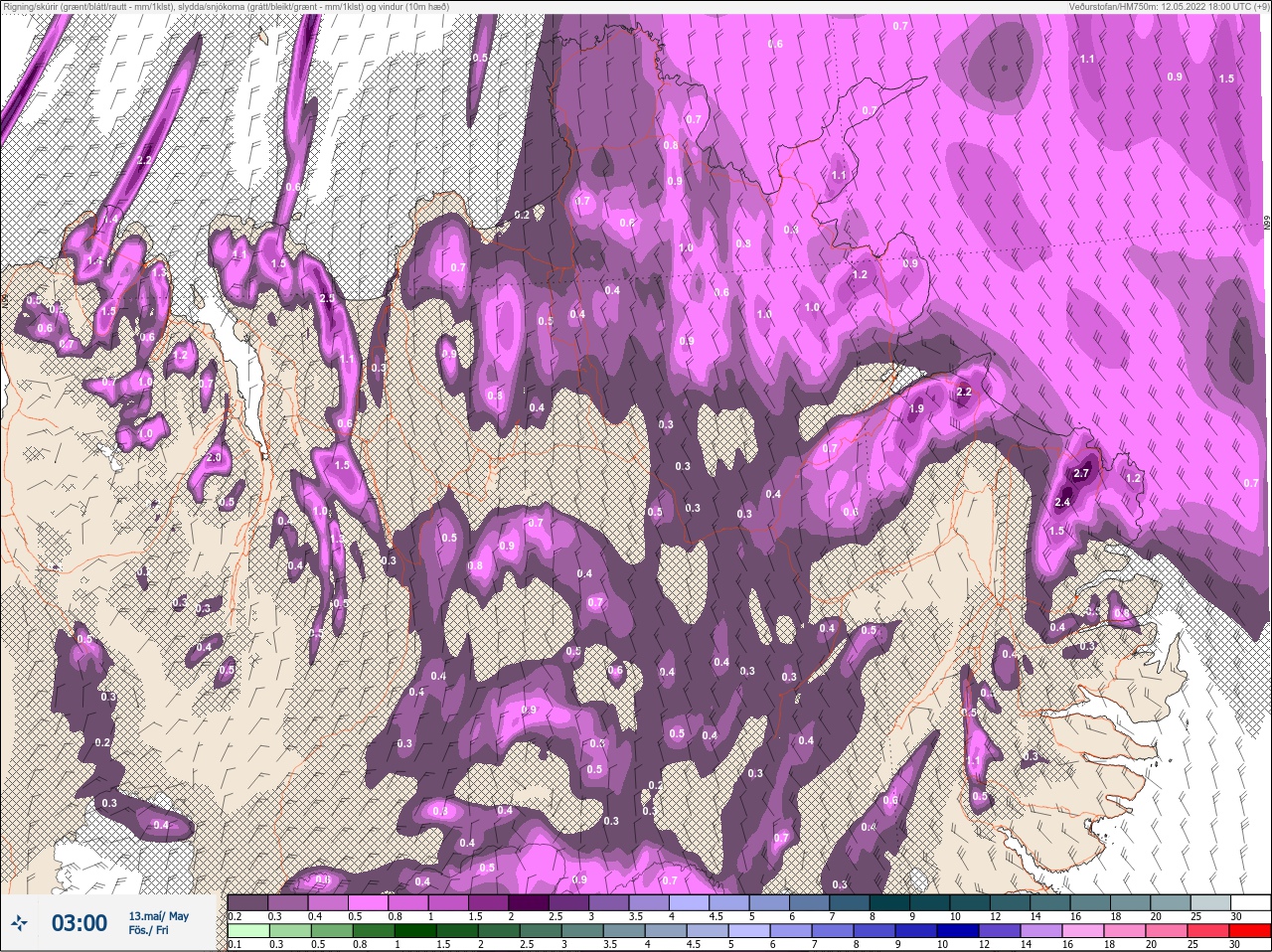Click the weather service logo beside 03:00
The width and height of the screenshot is (1272, 952).
coord(19,923)
